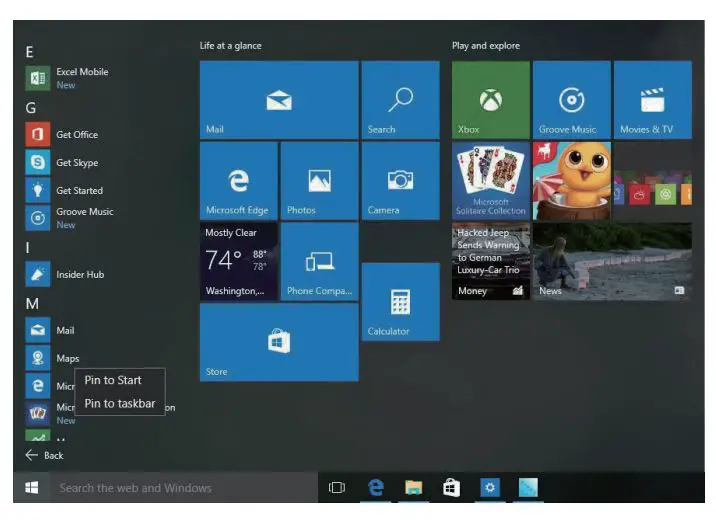Open the yellow bird game tile

(x=572, y=181)
